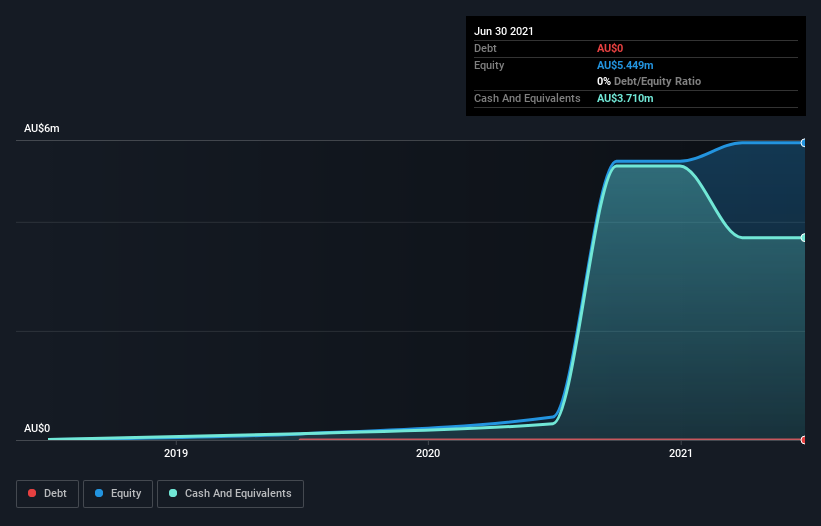Click the AU$6m axis label
The height and width of the screenshot is (526, 821).
[41, 128]
